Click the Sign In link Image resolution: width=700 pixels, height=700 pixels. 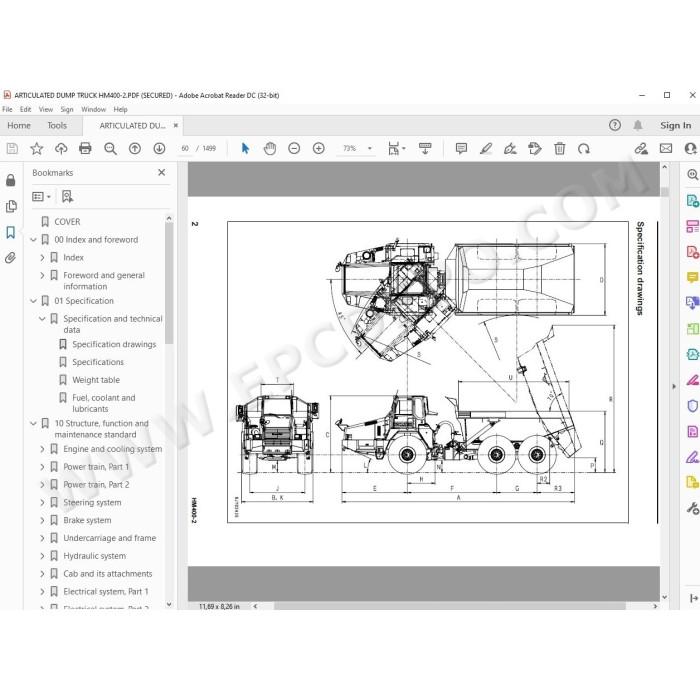[675, 125]
